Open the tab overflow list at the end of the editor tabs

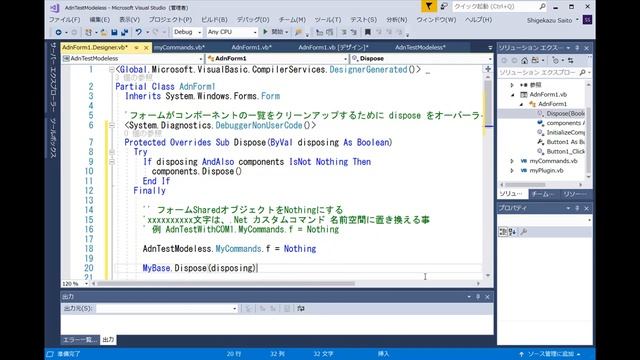point(490,48)
